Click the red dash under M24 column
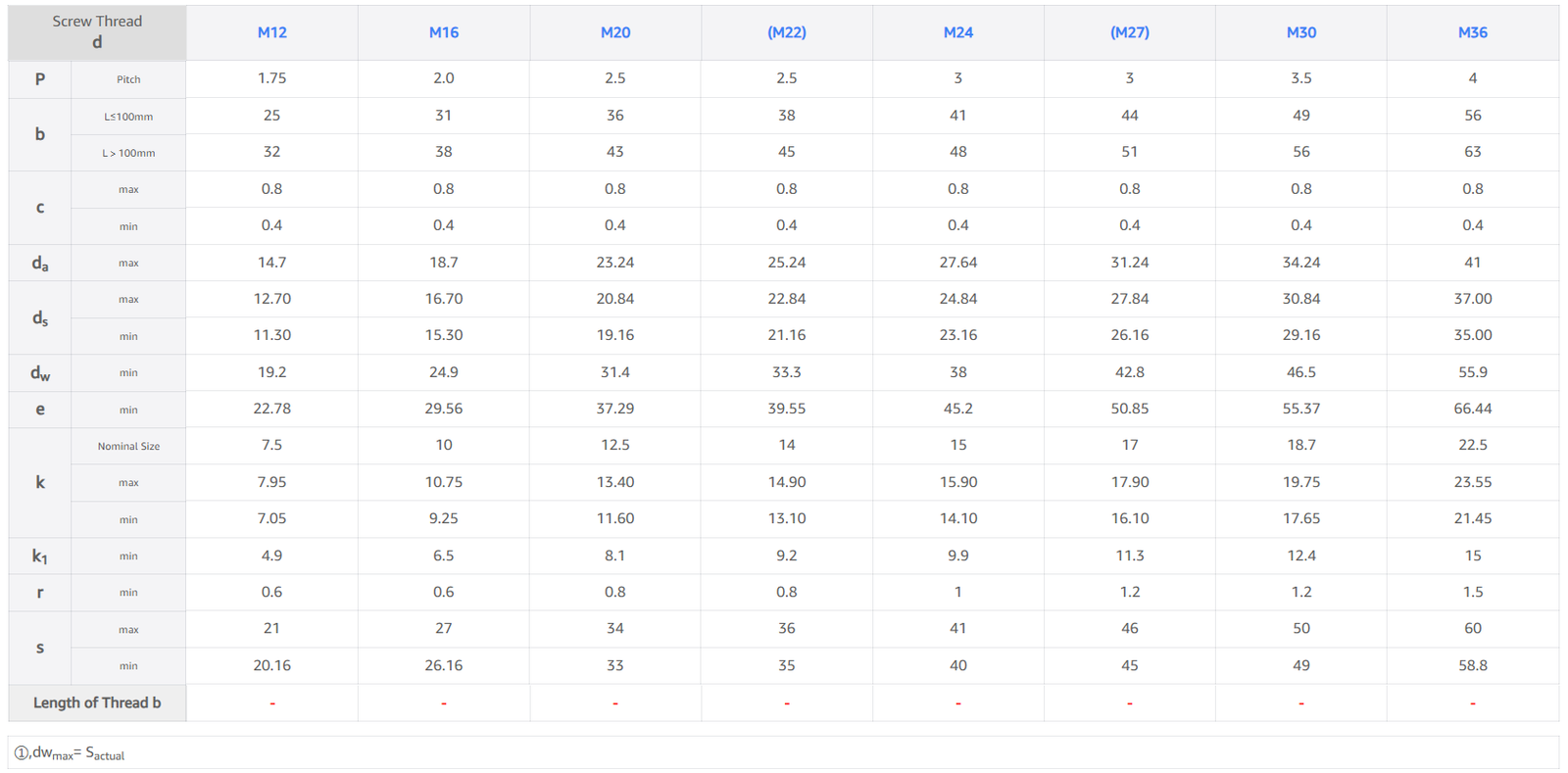This screenshot has width=1568, height=773. [x=957, y=703]
